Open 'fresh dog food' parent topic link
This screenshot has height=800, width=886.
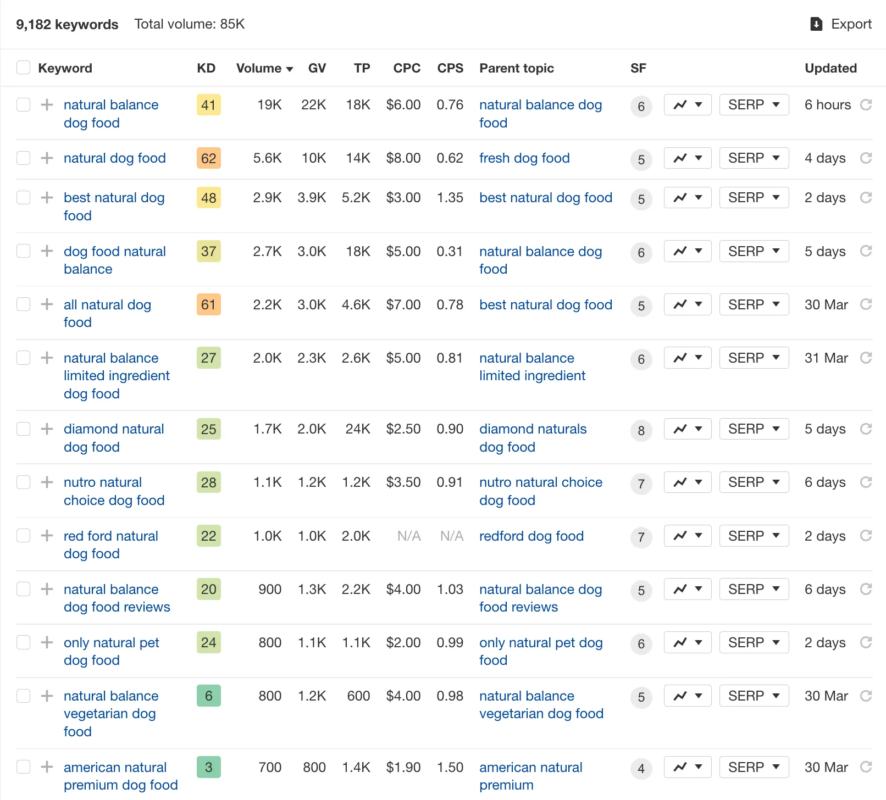coord(524,158)
